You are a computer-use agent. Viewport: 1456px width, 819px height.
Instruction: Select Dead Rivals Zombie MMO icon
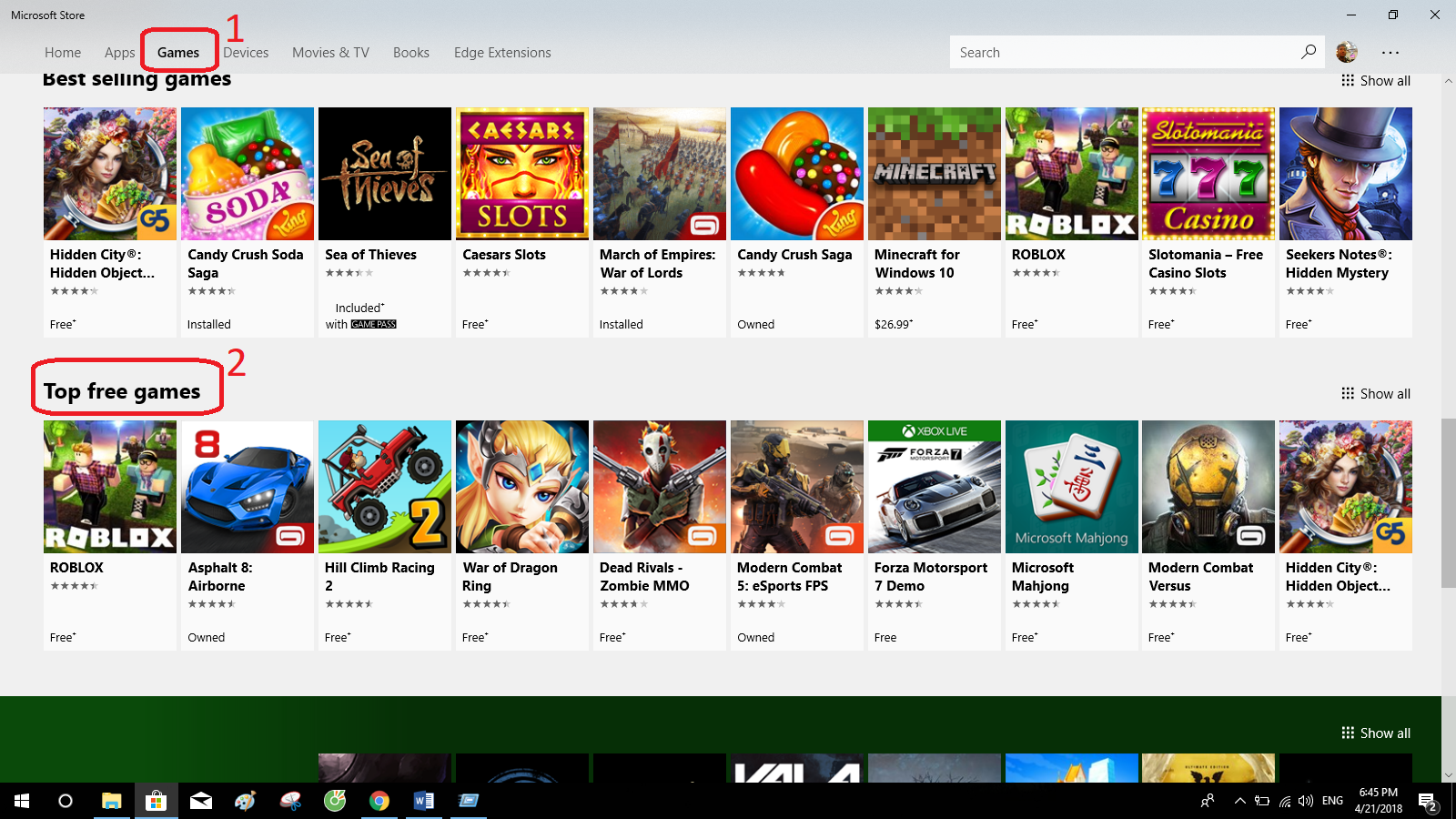click(x=660, y=487)
